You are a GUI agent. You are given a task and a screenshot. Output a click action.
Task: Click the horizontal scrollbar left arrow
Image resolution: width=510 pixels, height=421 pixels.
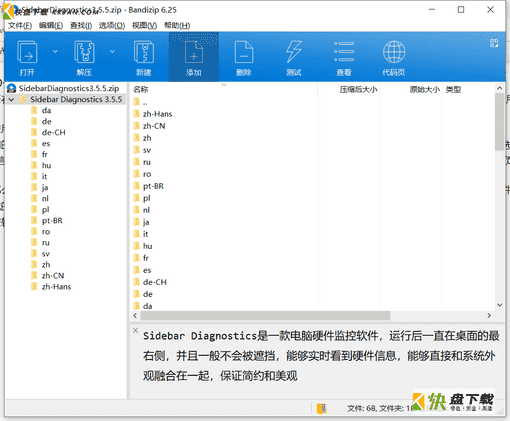[x=135, y=315]
